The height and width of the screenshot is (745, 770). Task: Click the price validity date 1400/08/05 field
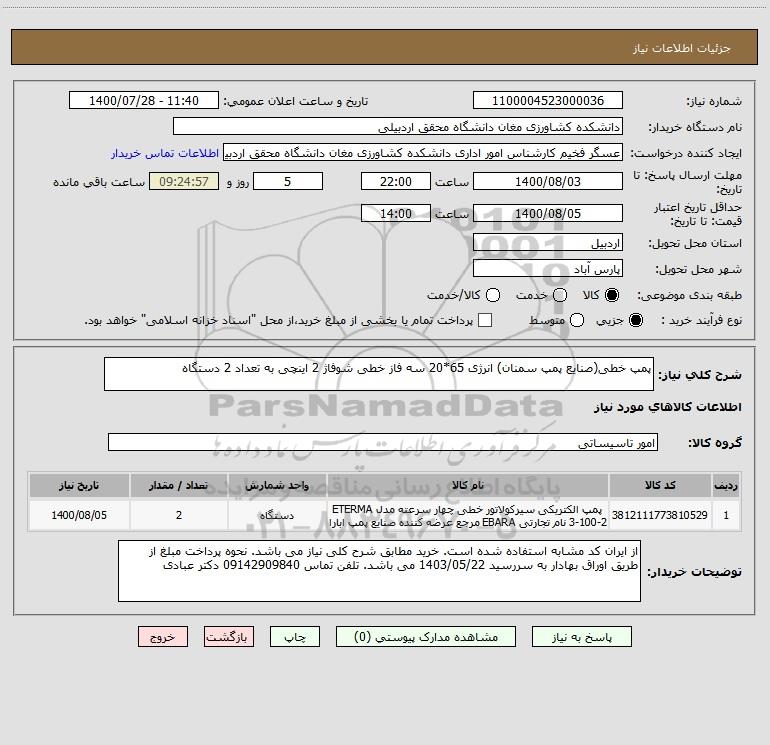click(548, 213)
